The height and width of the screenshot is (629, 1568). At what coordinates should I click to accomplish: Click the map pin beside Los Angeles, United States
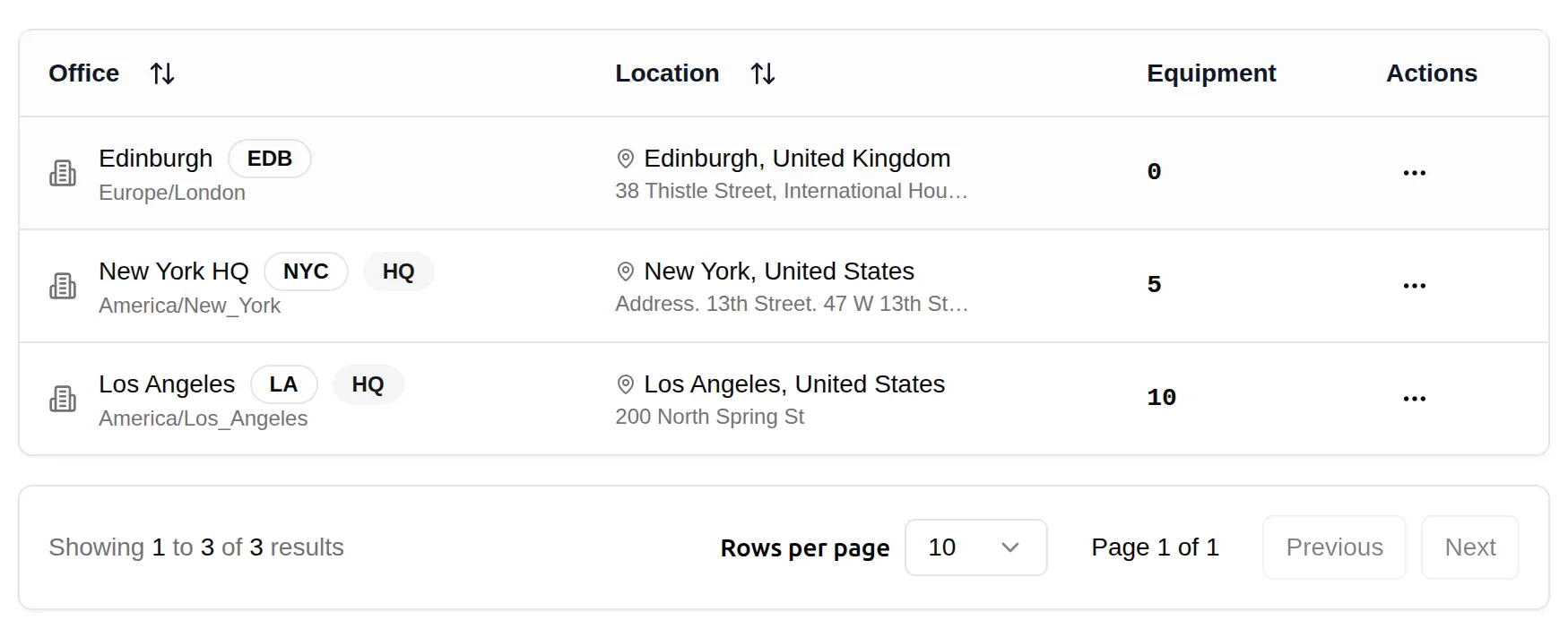626,384
